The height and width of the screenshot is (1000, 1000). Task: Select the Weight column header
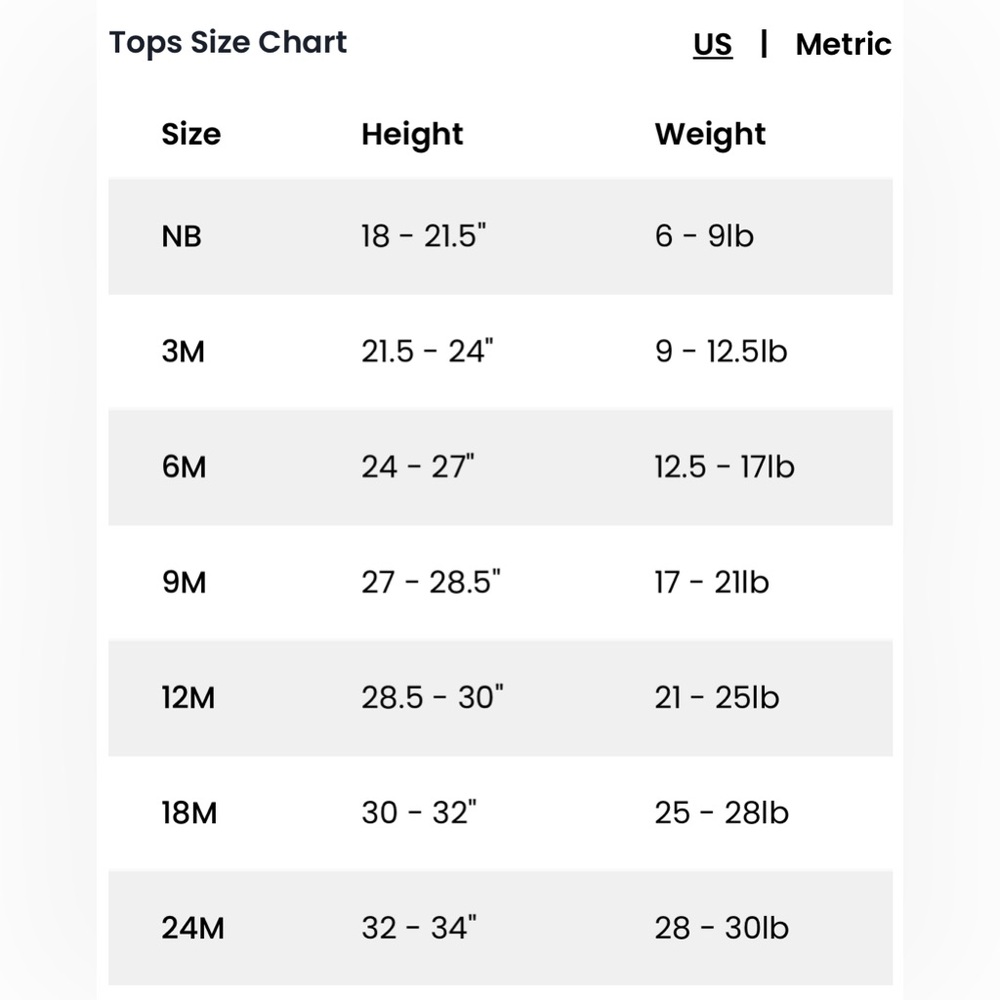(x=710, y=135)
